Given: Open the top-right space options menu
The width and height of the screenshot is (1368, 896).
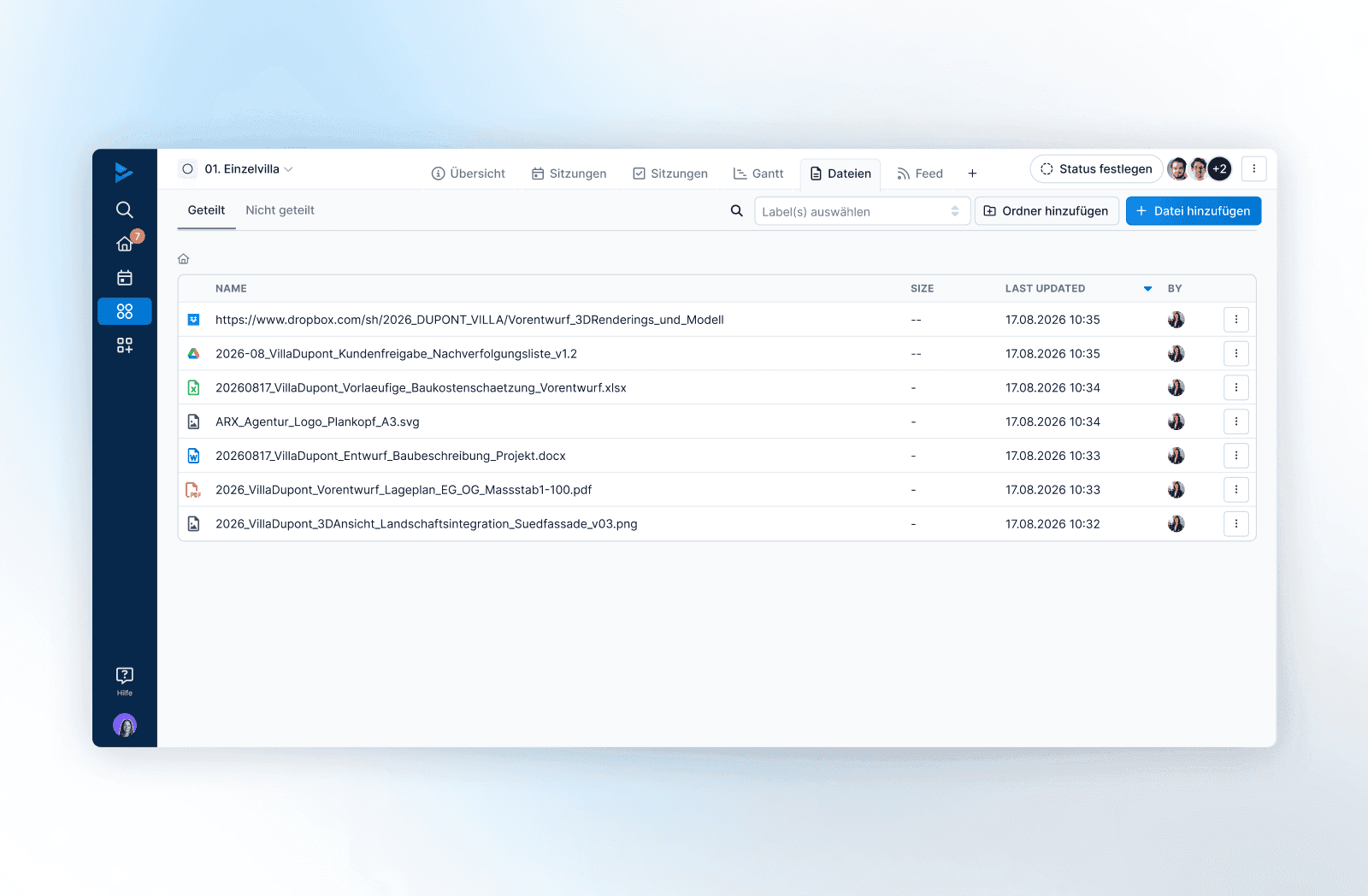Looking at the screenshot, I should 1254,169.
